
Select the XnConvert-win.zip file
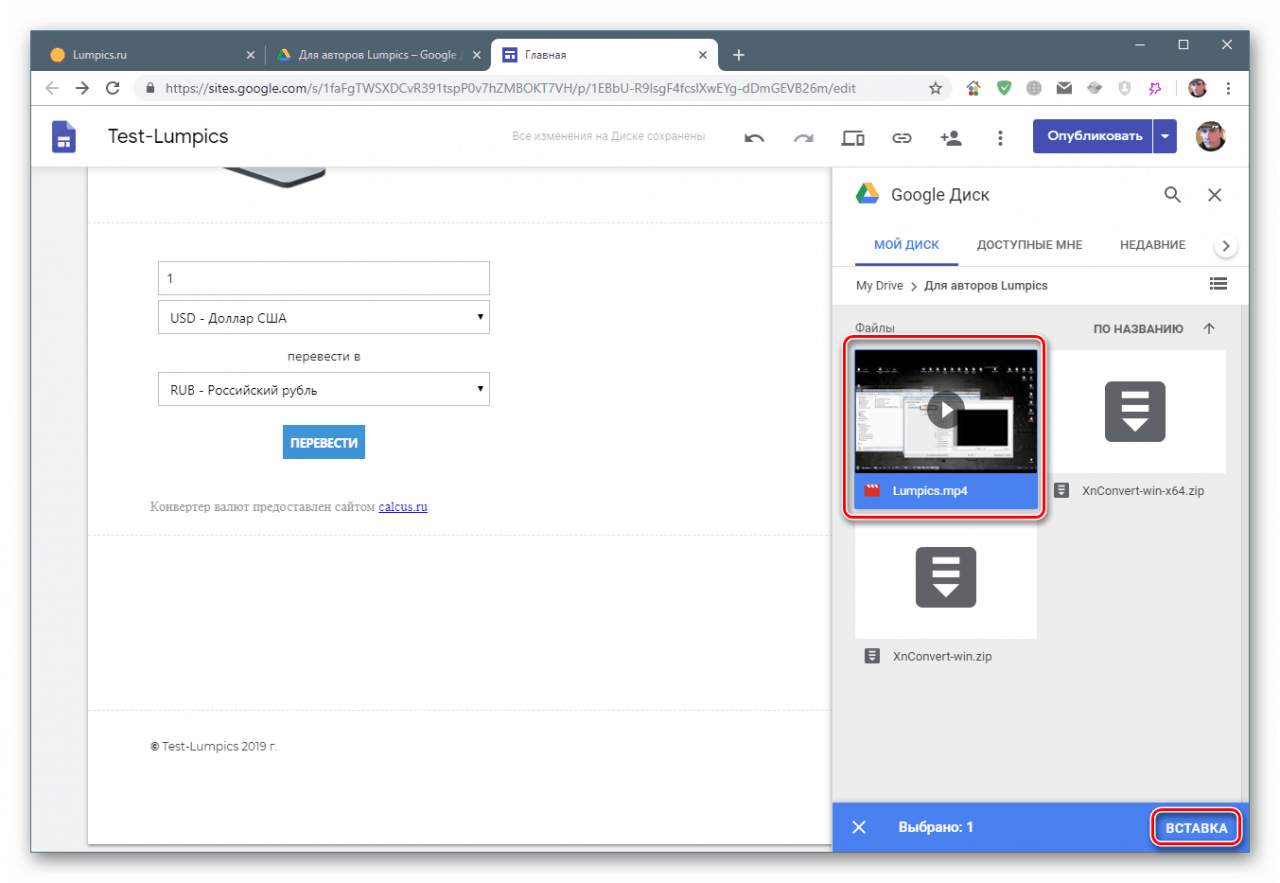point(946,599)
